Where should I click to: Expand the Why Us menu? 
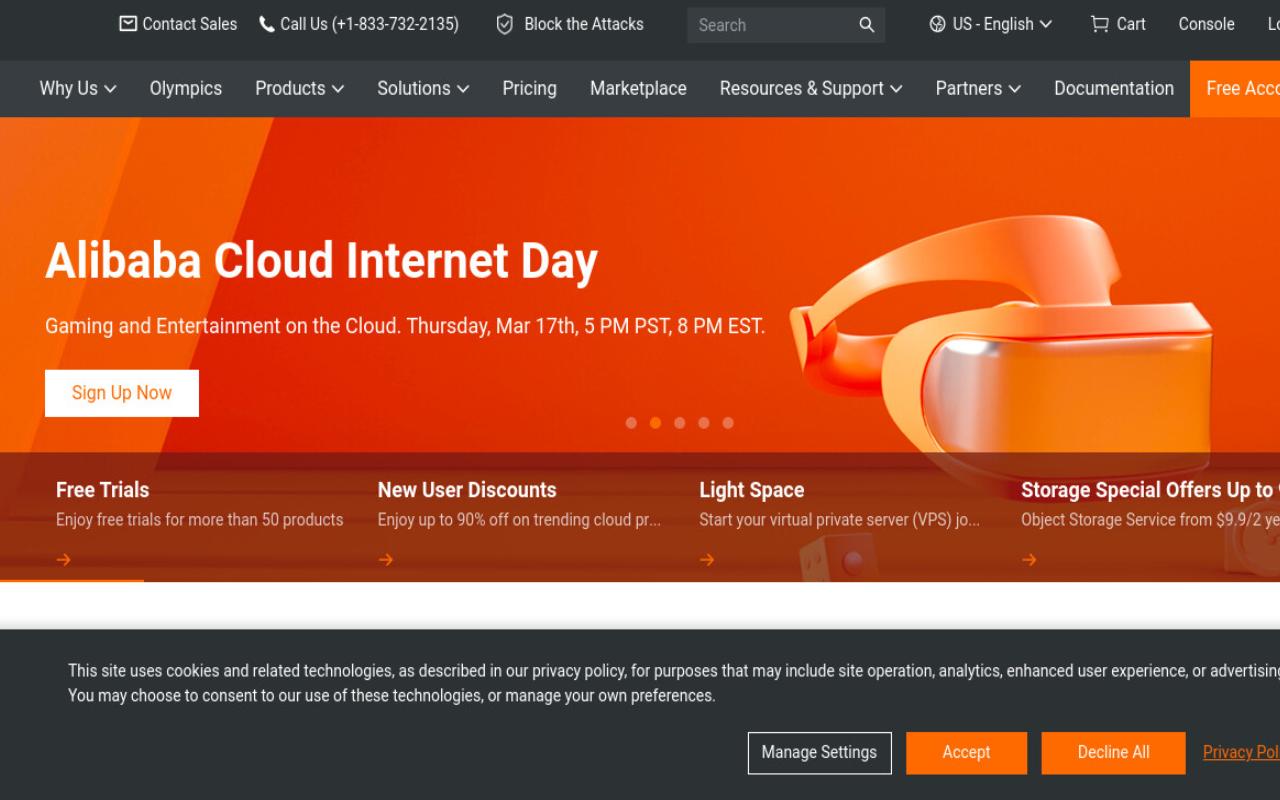click(x=78, y=88)
